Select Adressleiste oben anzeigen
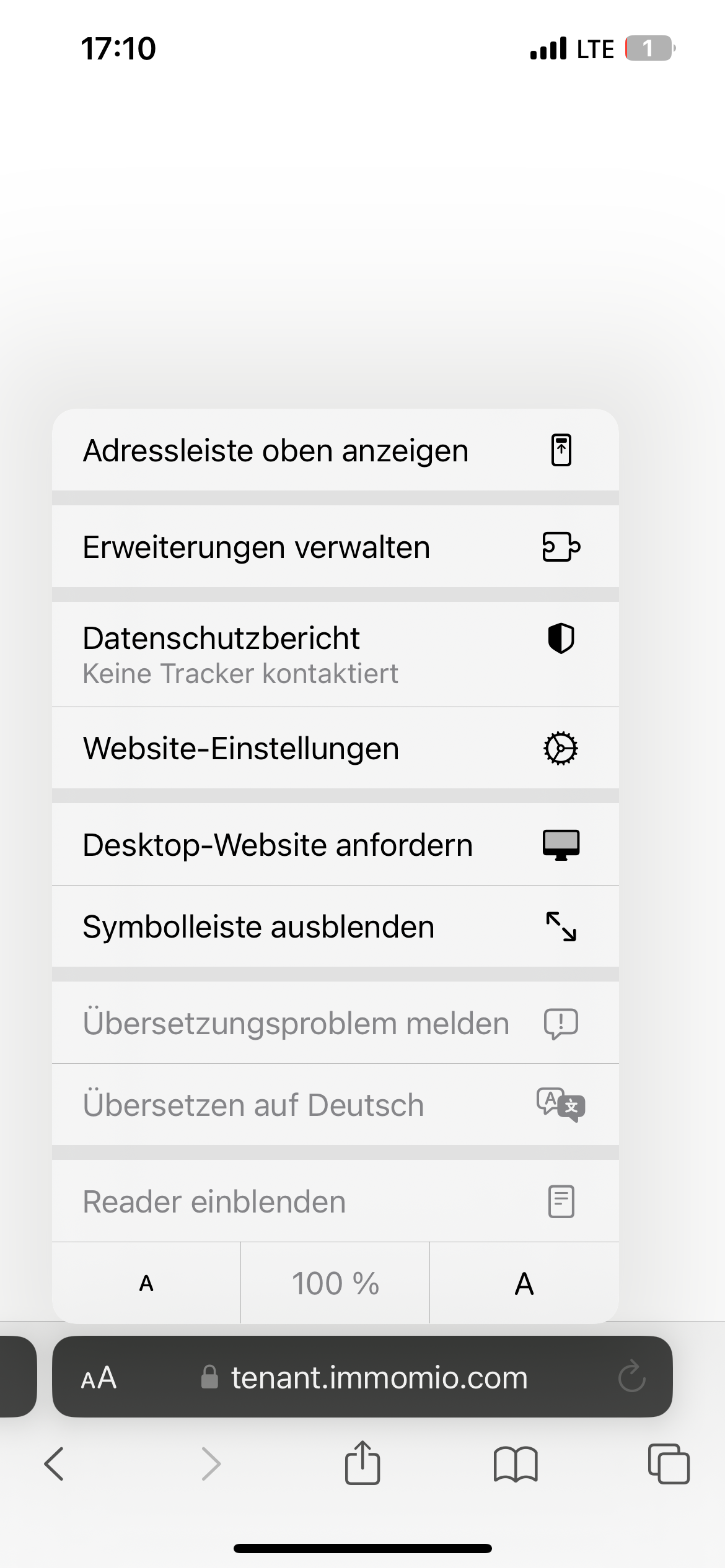This screenshot has width=725, height=1568. click(276, 450)
